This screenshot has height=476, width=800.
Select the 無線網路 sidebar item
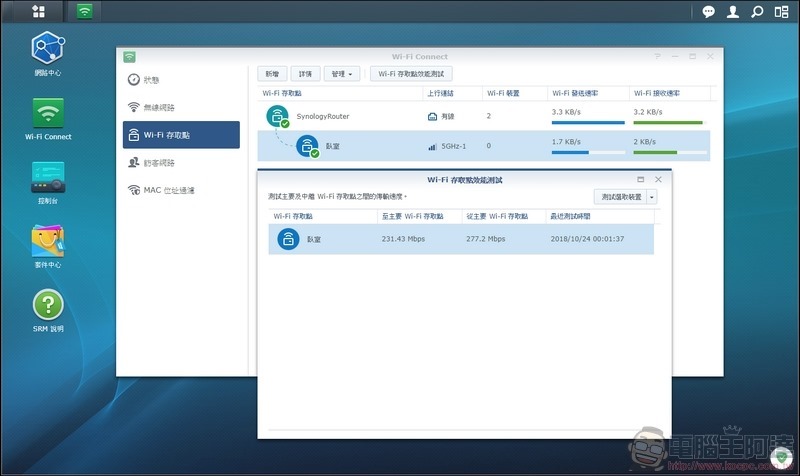pos(181,107)
